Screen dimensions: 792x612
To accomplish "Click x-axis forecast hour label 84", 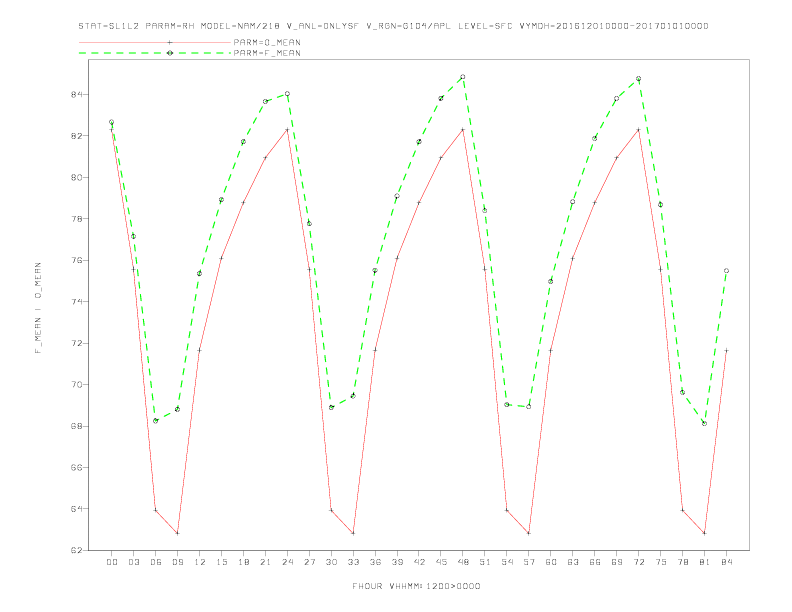I will point(726,562).
